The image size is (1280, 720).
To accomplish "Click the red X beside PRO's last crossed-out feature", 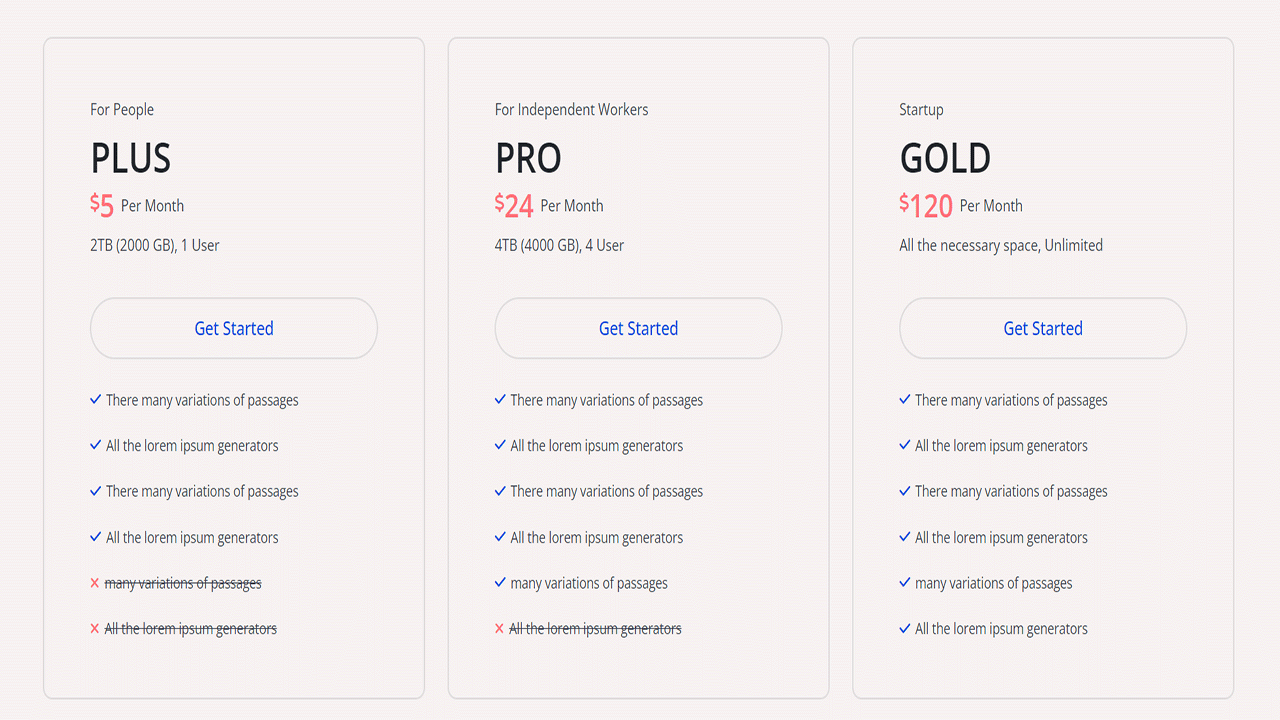I will coord(499,628).
